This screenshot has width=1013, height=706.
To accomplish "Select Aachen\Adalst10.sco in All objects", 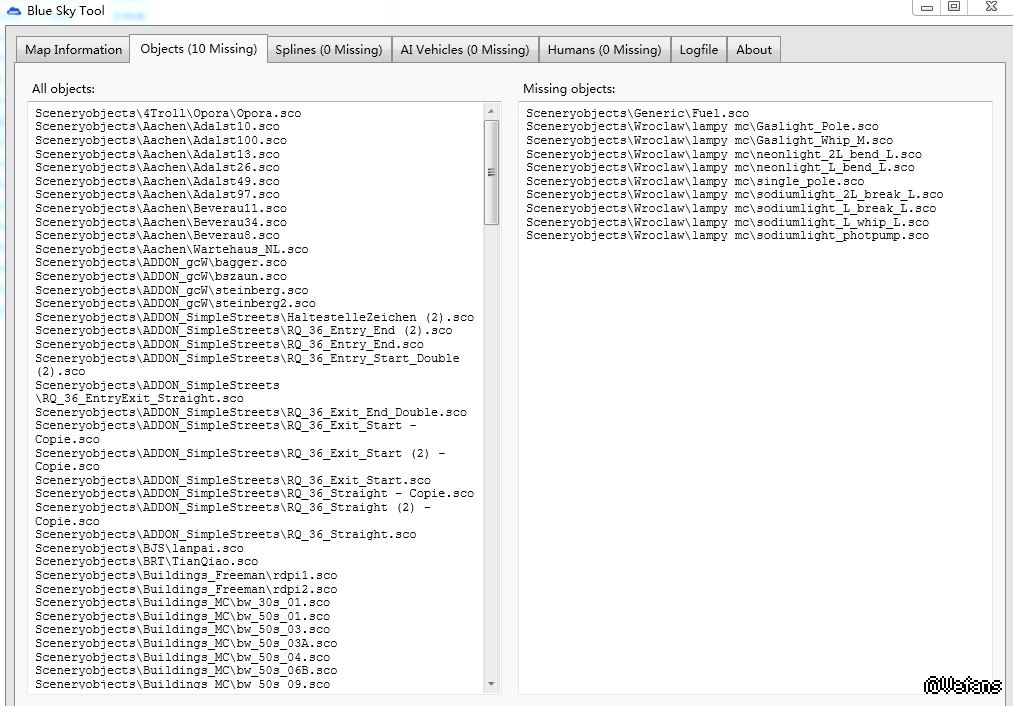I will tap(157, 127).
